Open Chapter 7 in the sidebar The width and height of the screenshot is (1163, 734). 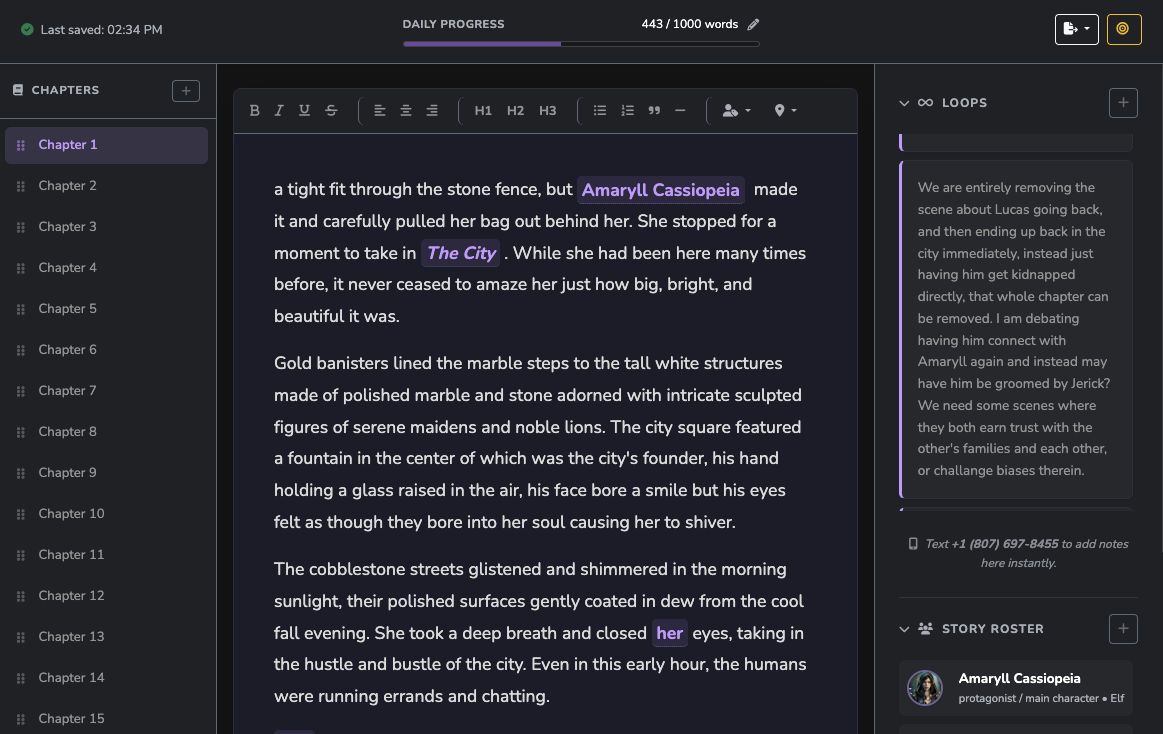(x=68, y=391)
